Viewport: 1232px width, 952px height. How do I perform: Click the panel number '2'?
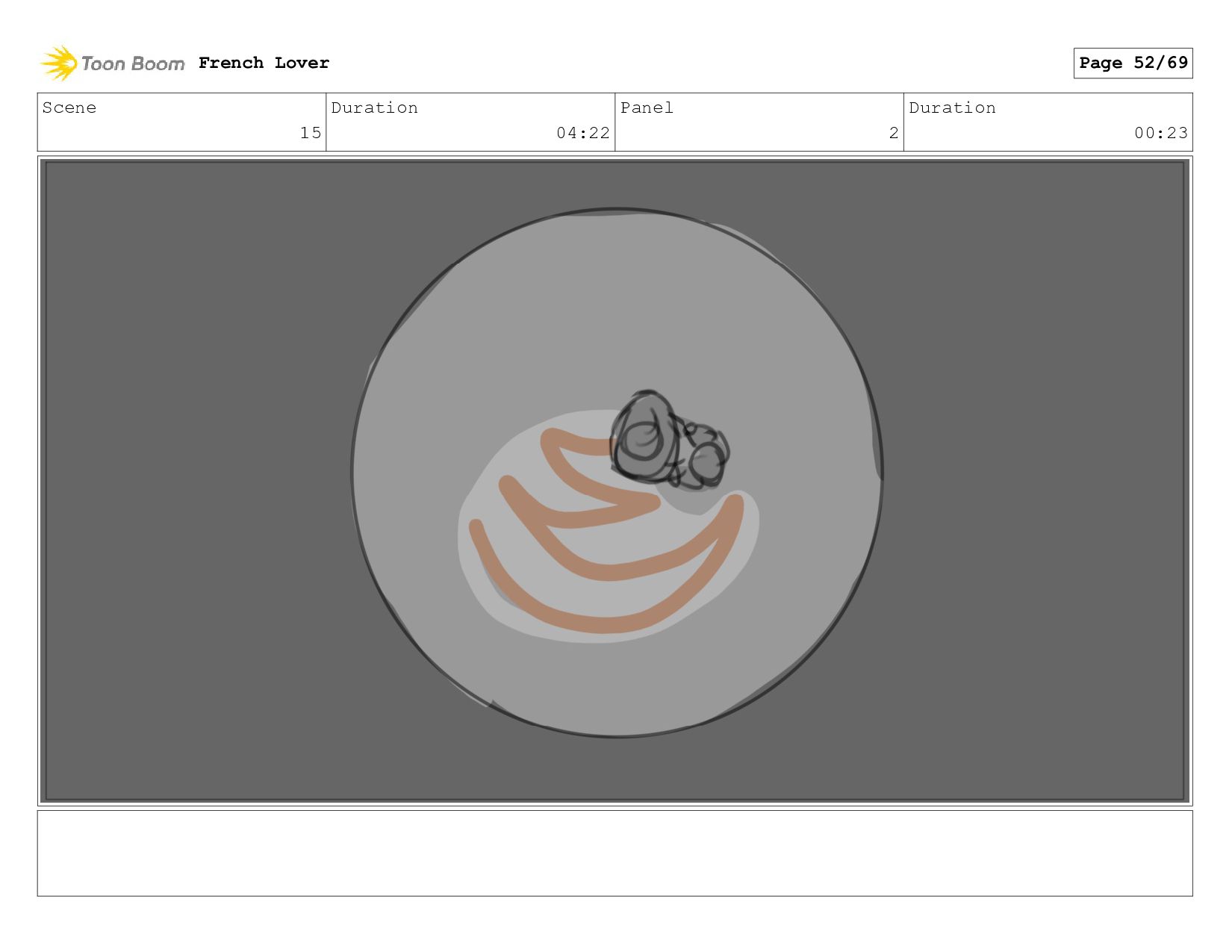[894, 133]
